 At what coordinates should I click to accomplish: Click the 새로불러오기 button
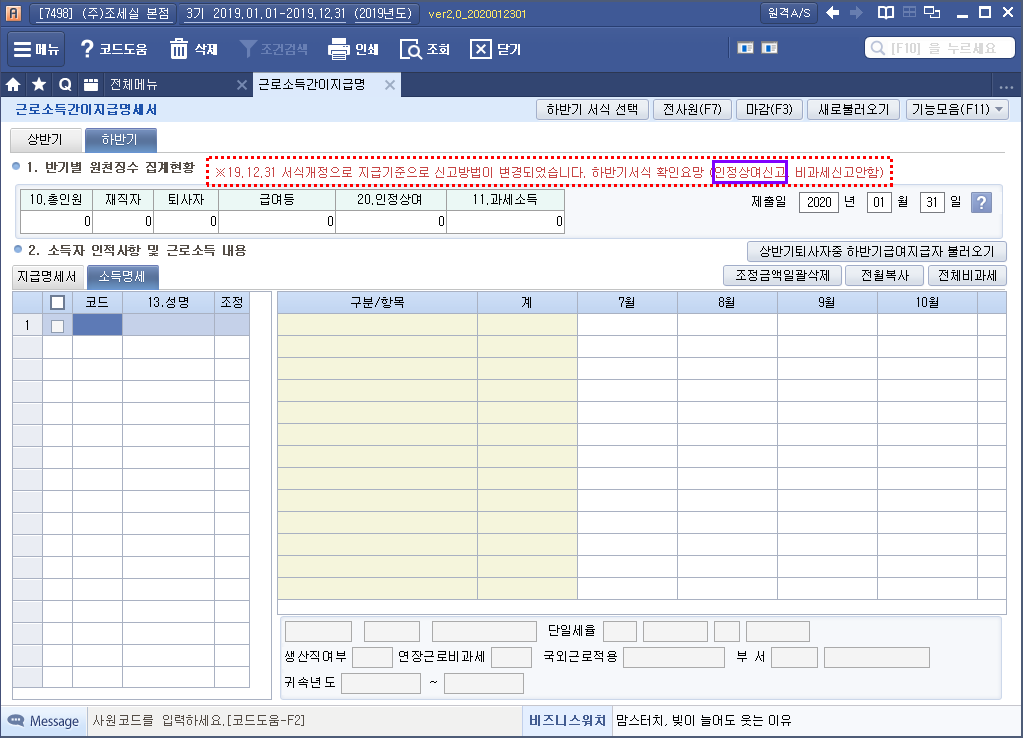(853, 110)
